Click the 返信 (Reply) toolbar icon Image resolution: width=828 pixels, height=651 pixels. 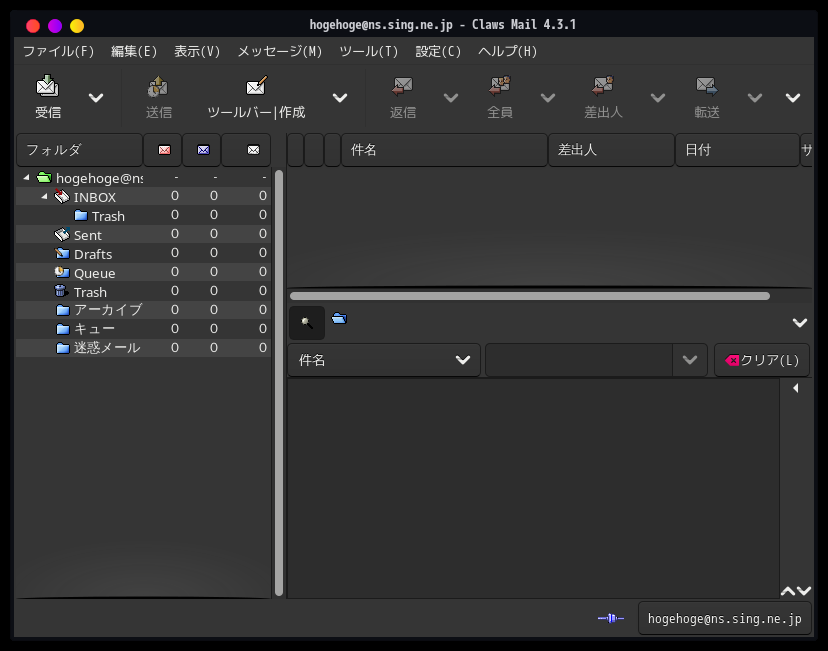402,86
